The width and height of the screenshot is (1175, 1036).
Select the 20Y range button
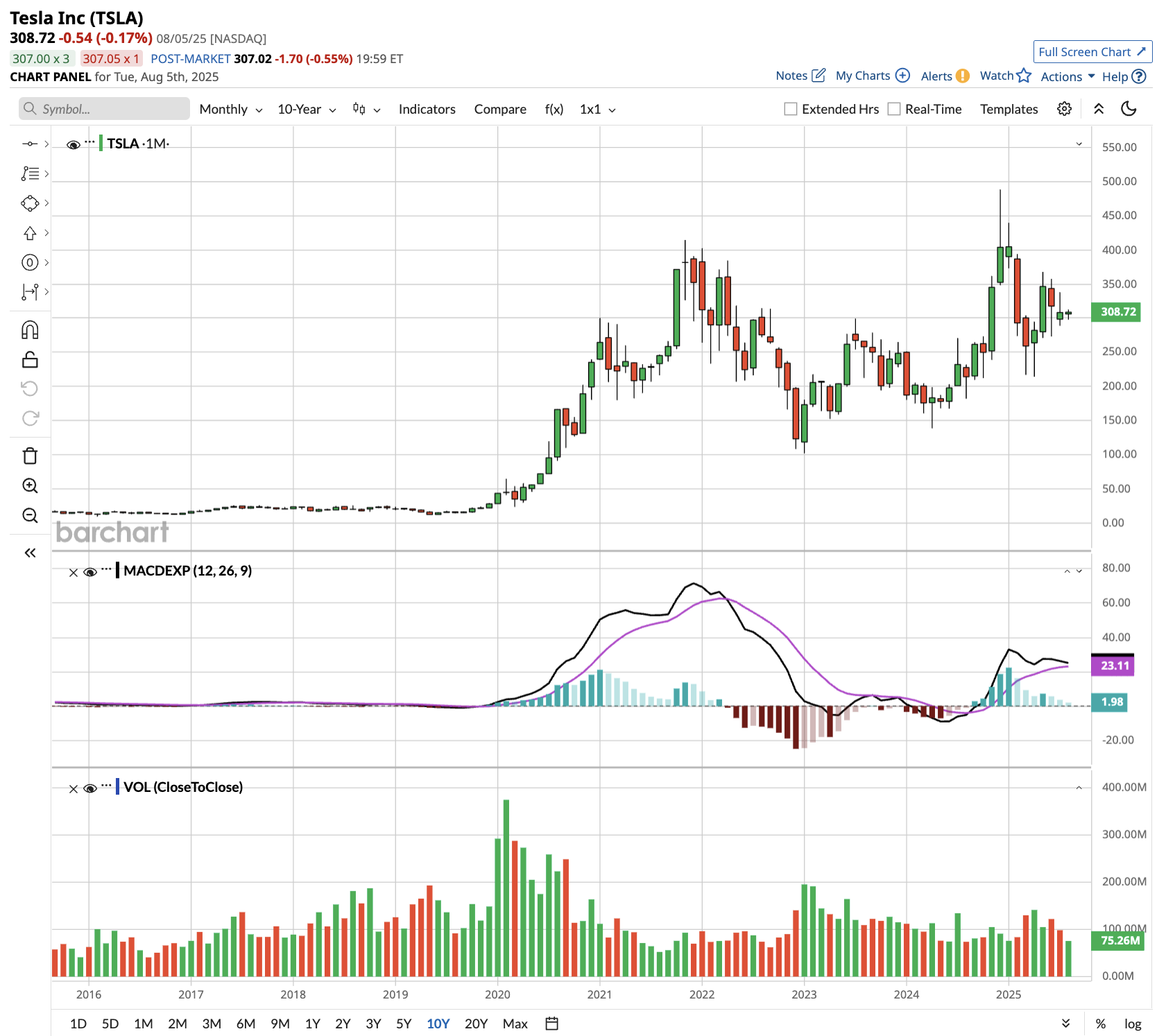click(x=477, y=1024)
